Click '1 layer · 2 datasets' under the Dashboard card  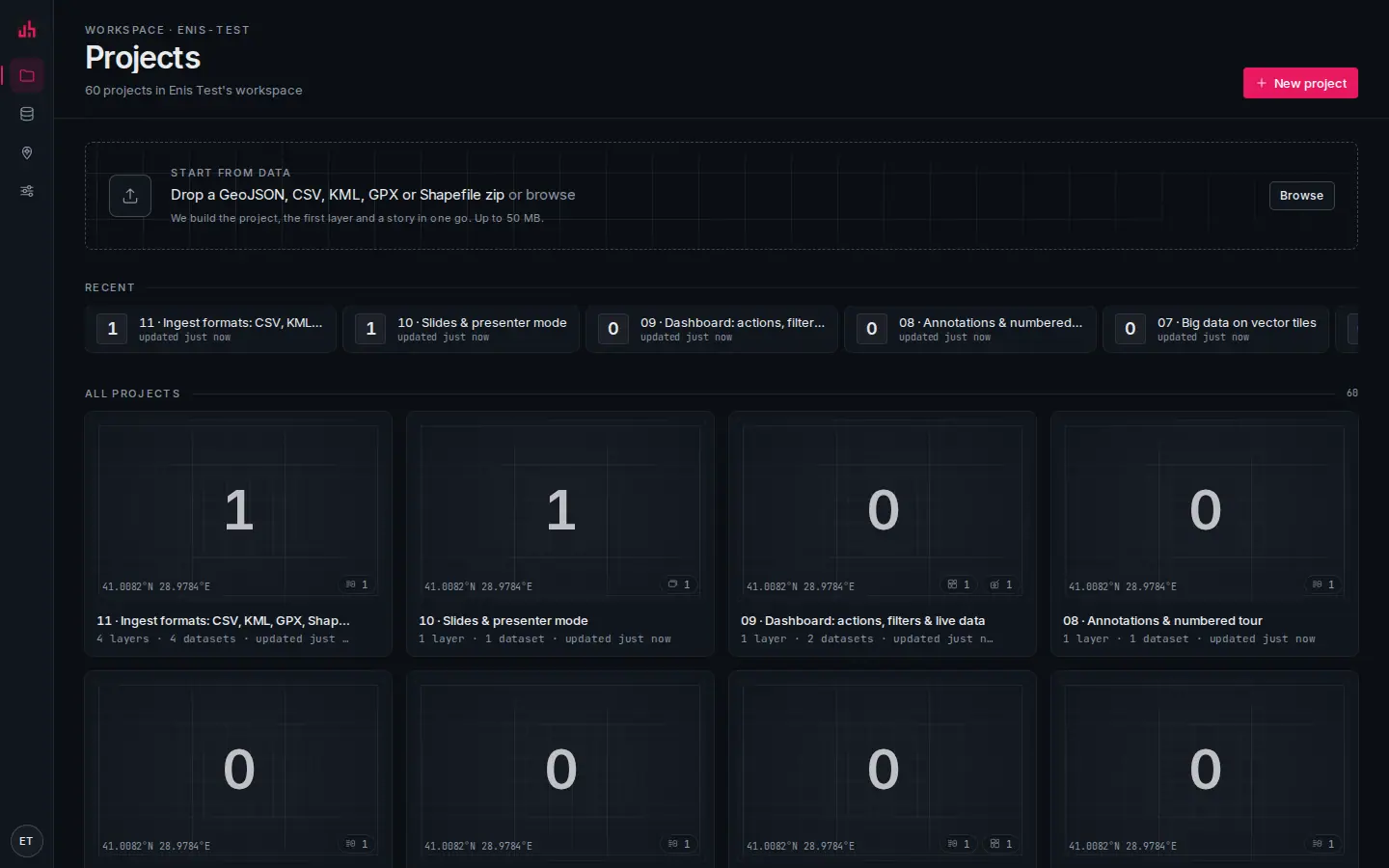click(807, 639)
